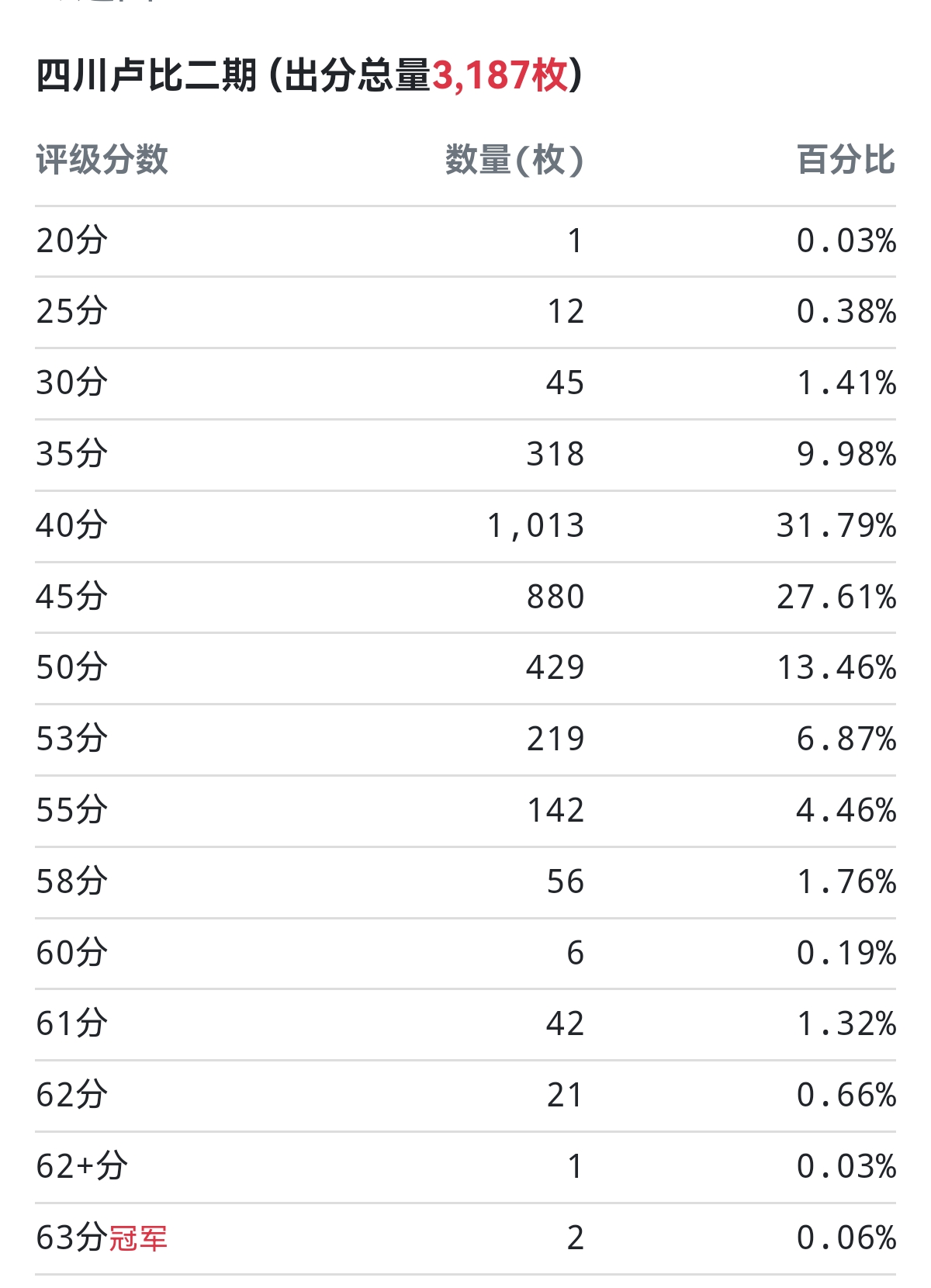Click the red 3,187枚 total in title
The width and height of the screenshot is (931, 1288).
point(500,76)
